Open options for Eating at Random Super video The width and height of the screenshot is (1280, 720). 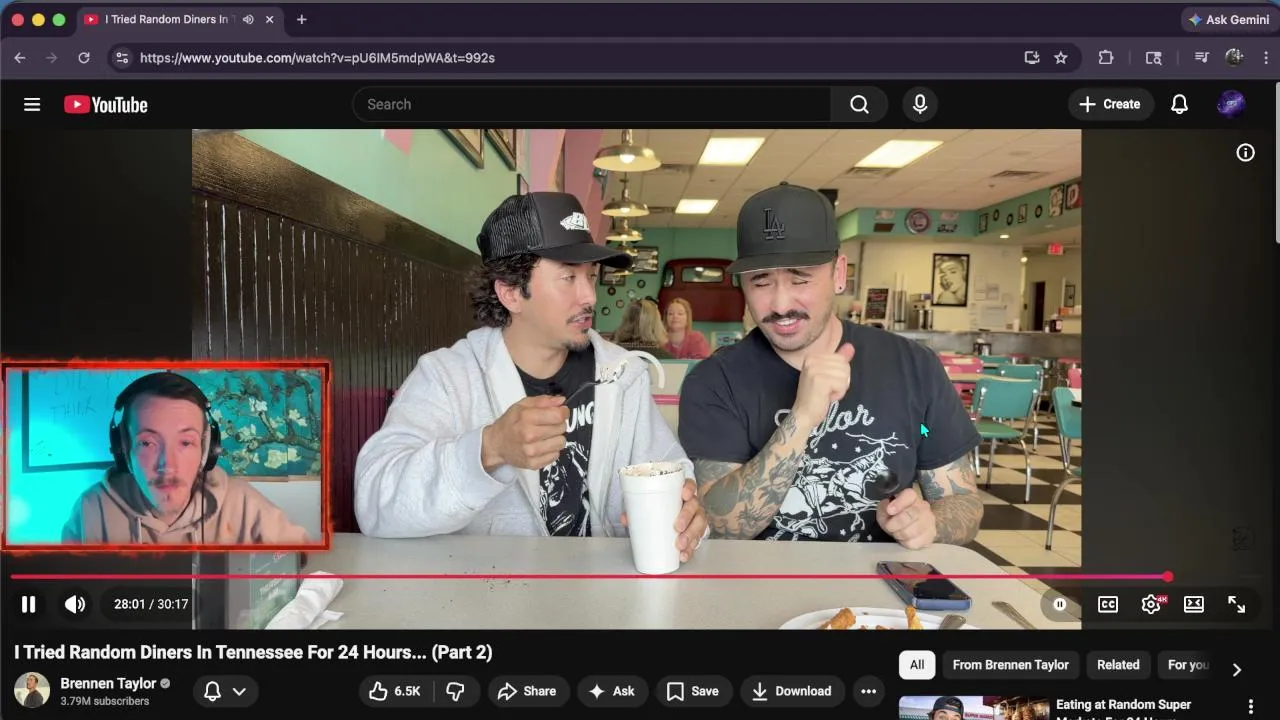pyautogui.click(x=1250, y=707)
